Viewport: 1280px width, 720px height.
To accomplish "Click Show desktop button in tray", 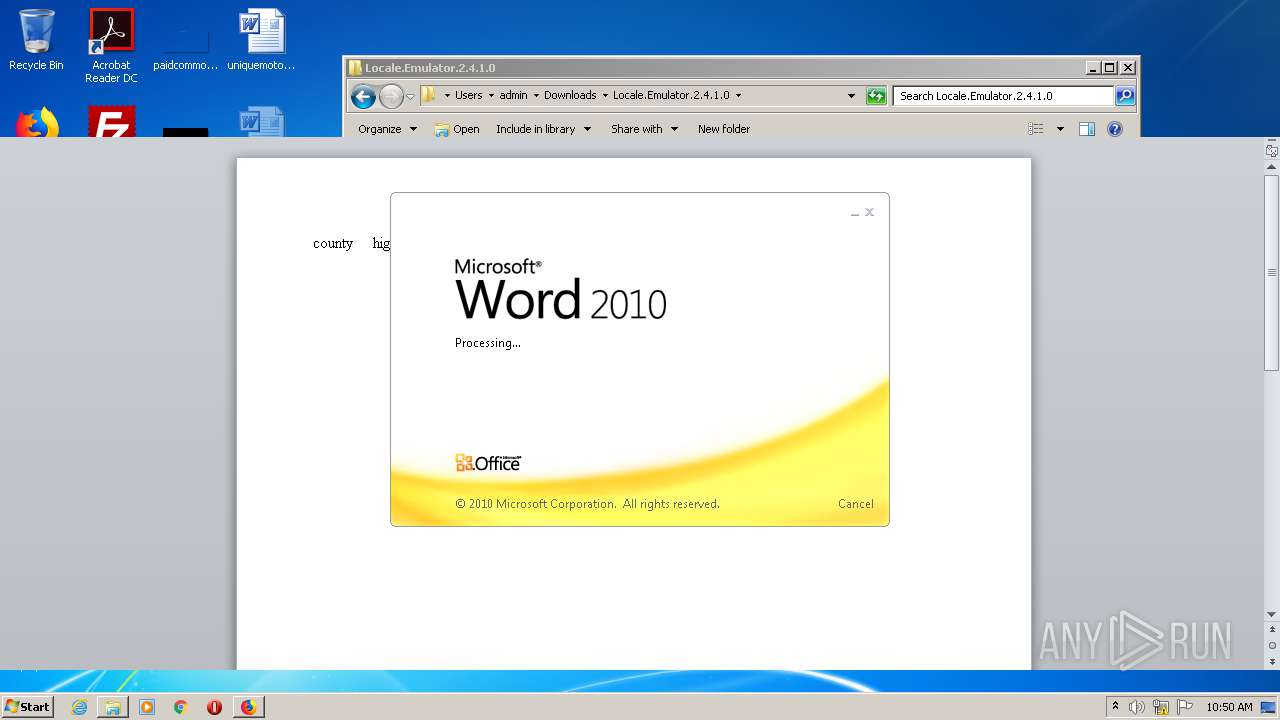I will [1269, 707].
